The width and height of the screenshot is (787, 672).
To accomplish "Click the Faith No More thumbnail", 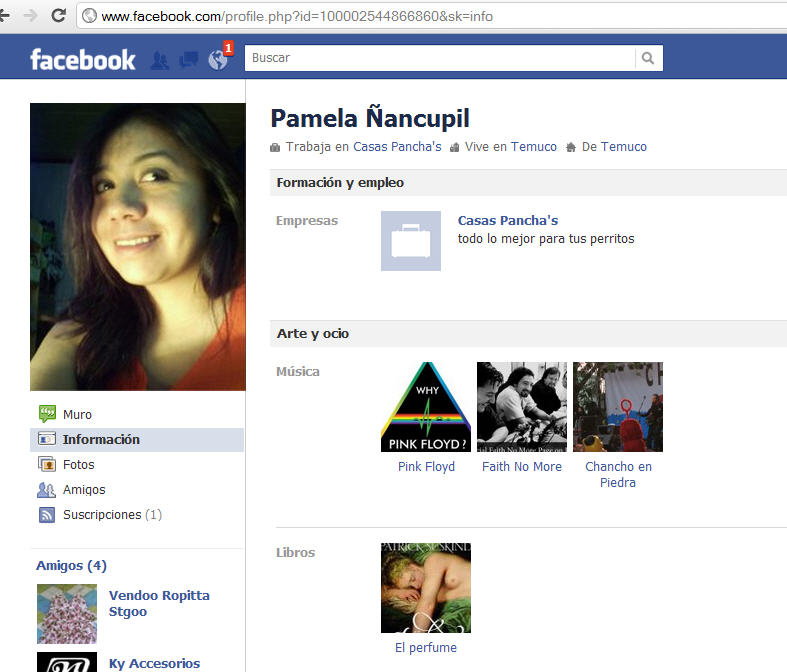I will click(x=521, y=407).
